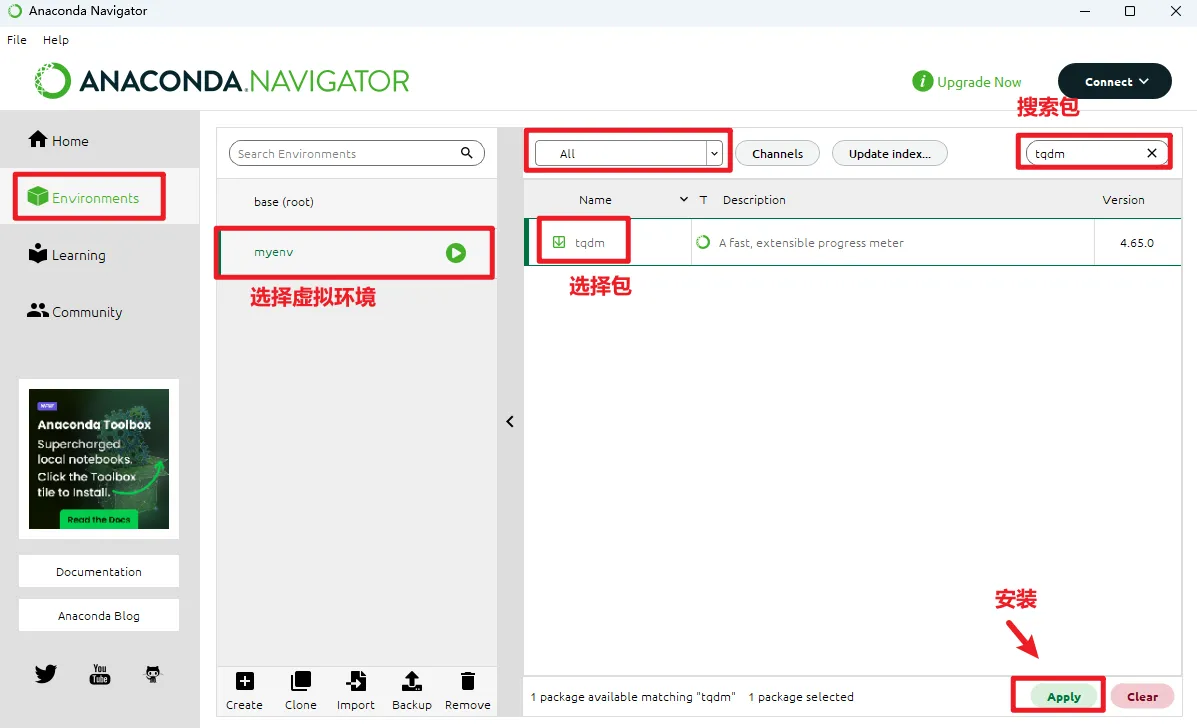Open the File menu
Screen dimensions: 1197x728
click(x=17, y=40)
